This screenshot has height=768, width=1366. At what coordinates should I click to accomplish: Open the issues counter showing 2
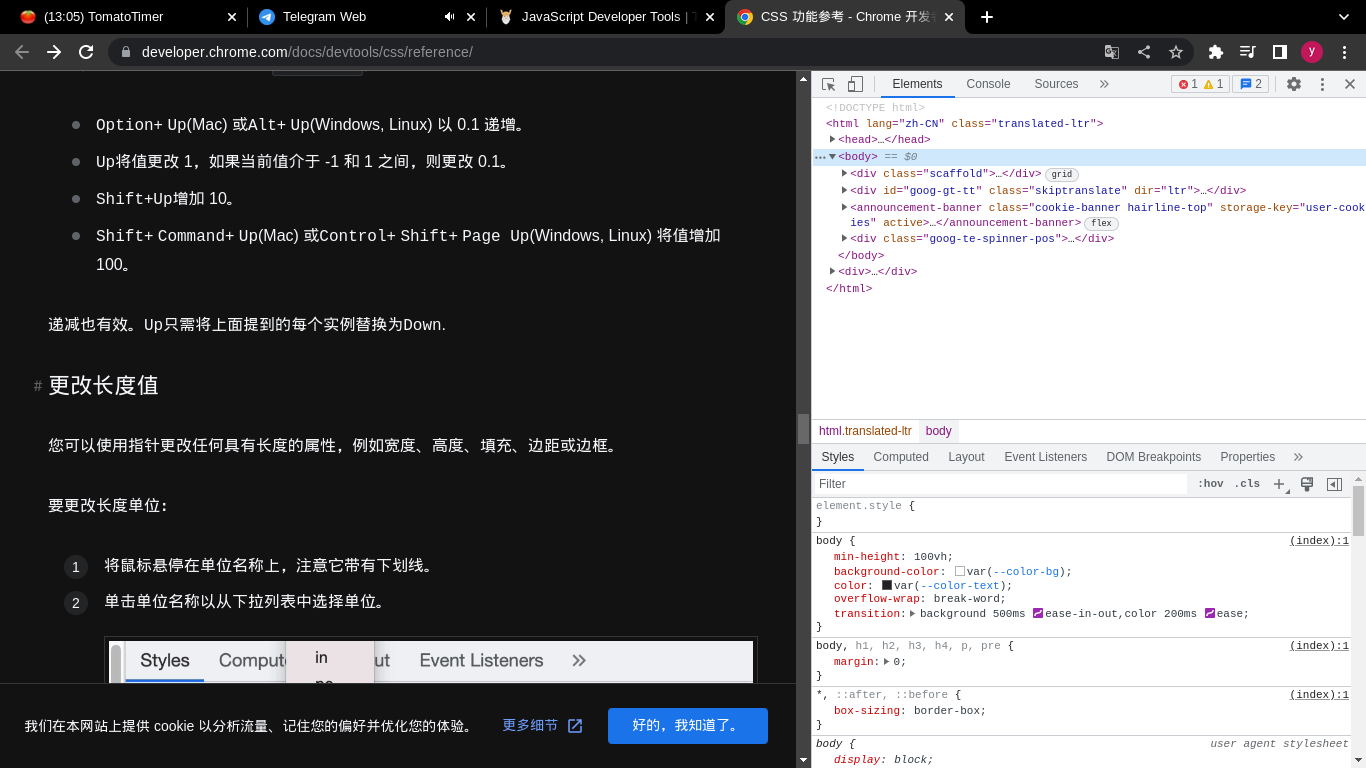click(1250, 84)
